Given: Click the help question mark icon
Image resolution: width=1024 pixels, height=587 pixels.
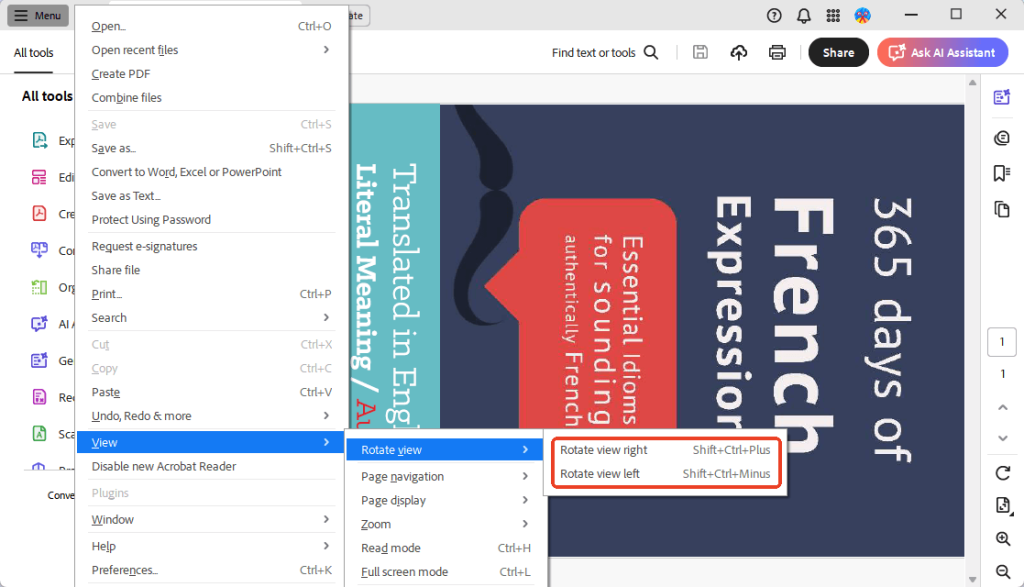Looking at the screenshot, I should tap(774, 15).
